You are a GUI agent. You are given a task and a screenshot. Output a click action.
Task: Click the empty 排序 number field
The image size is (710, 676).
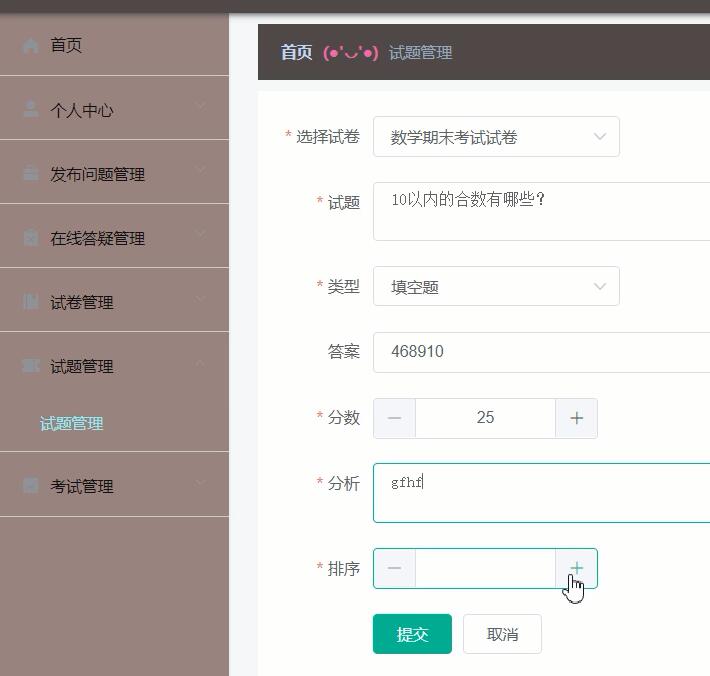[x=485, y=568]
